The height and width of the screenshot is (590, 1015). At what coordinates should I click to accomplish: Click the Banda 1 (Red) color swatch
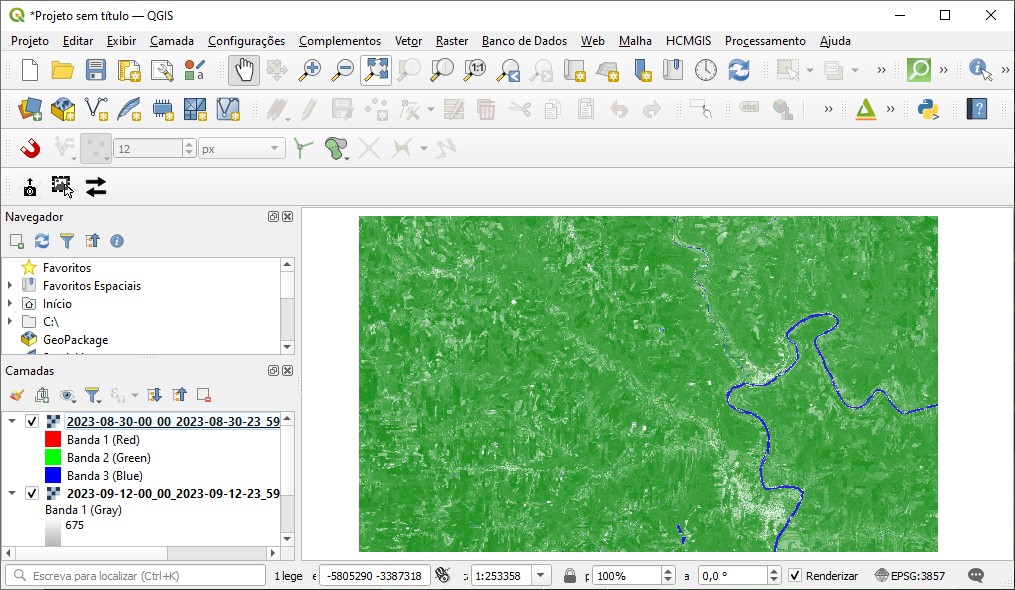click(x=54, y=440)
